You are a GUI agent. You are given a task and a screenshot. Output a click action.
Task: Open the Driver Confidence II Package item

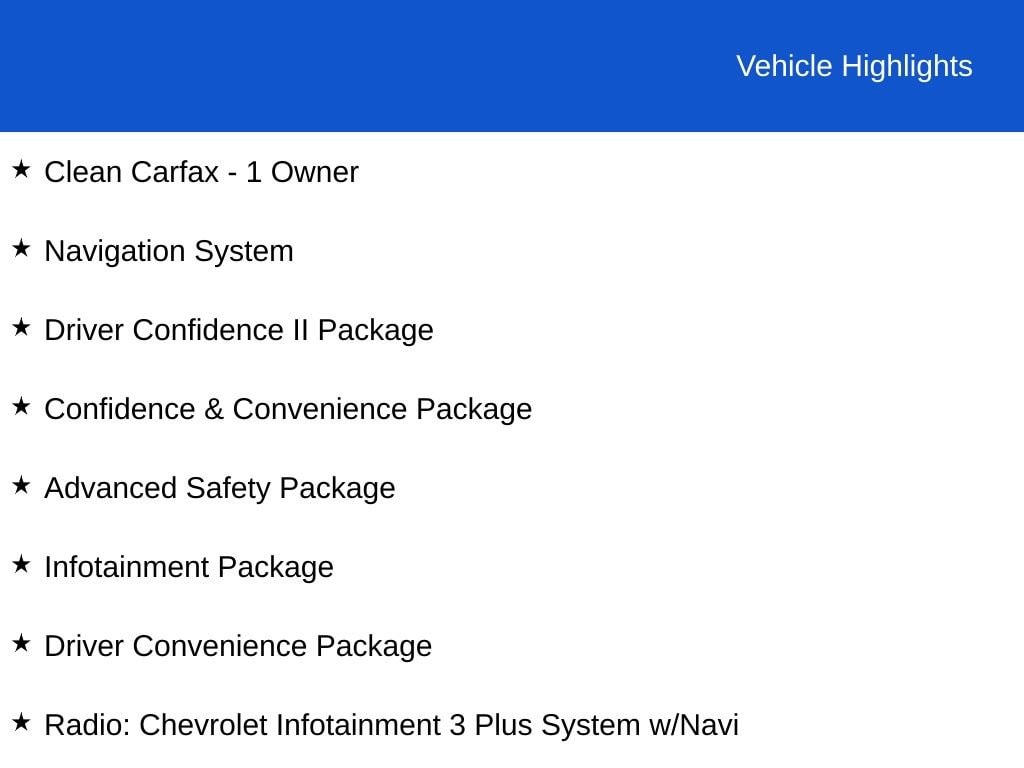coord(238,330)
